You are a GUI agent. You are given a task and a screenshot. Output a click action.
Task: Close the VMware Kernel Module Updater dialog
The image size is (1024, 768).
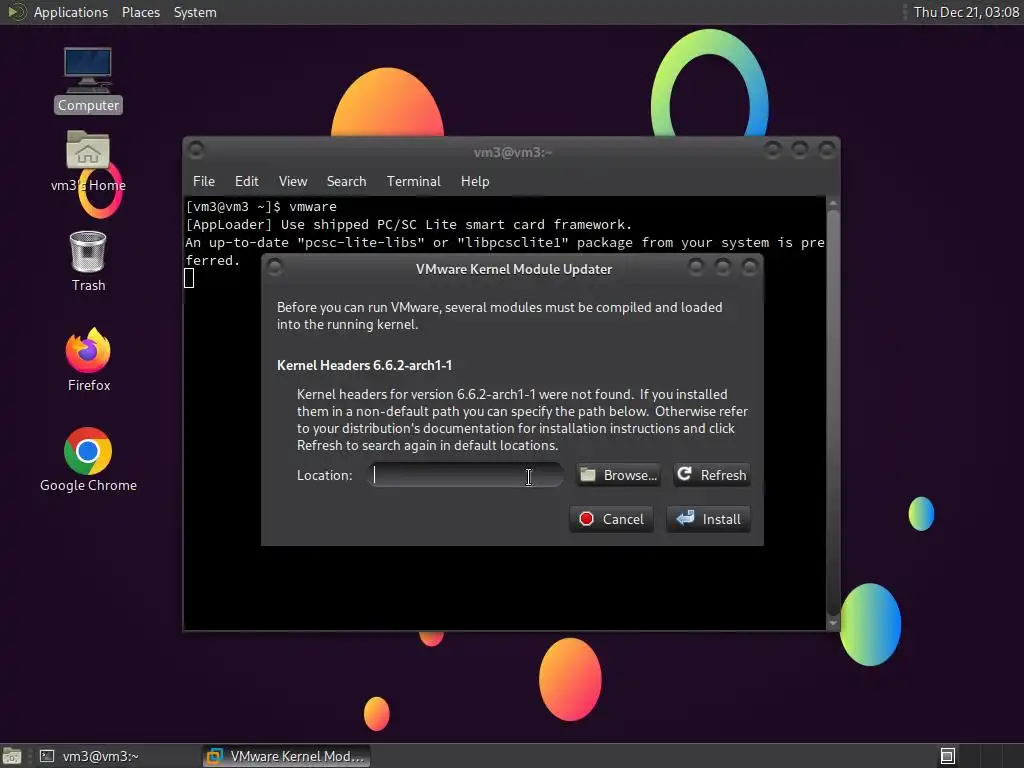pos(750,266)
